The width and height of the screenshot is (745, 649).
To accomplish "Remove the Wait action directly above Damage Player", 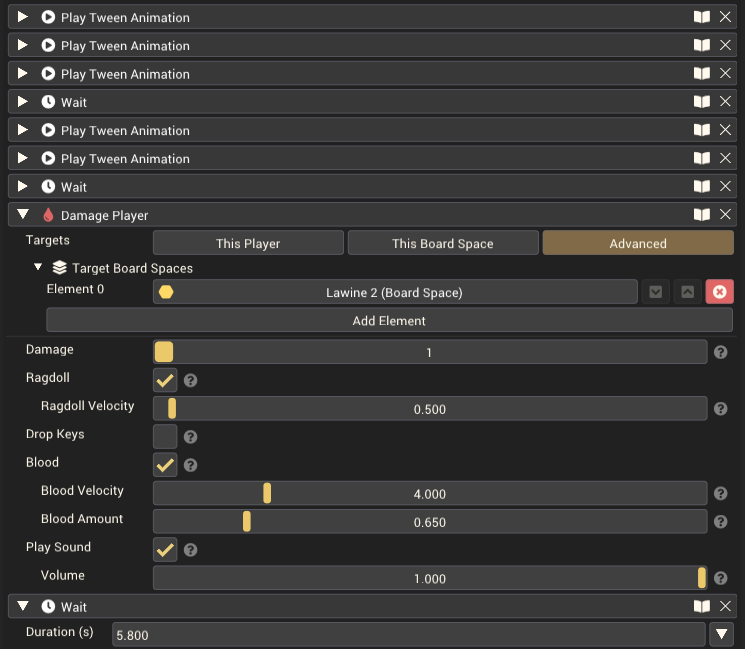I will pyautogui.click(x=725, y=186).
